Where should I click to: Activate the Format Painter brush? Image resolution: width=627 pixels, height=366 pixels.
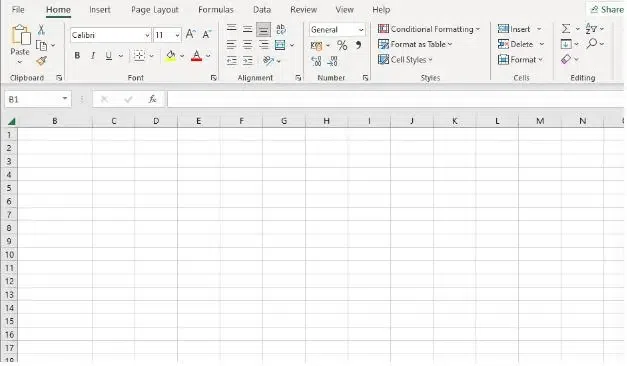pos(41,61)
